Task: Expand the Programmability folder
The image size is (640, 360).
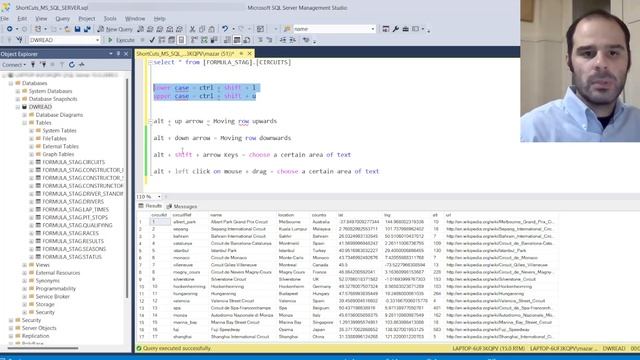Action: [x=24, y=289]
